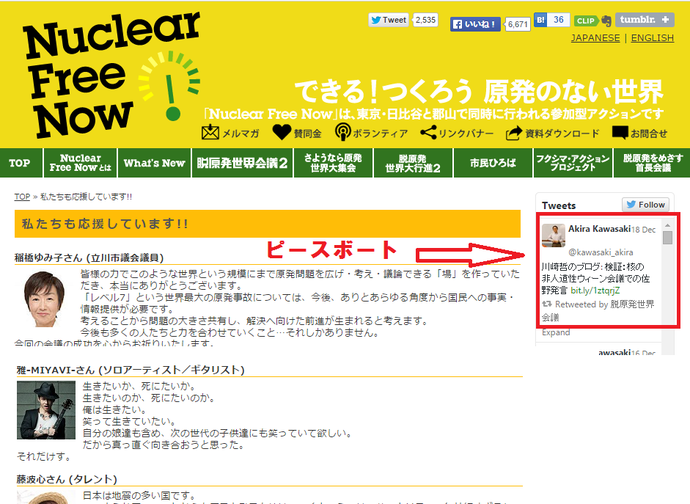Switch language to JAPANESE
Image resolution: width=690 pixels, height=504 pixels.
pyautogui.click(x=595, y=38)
